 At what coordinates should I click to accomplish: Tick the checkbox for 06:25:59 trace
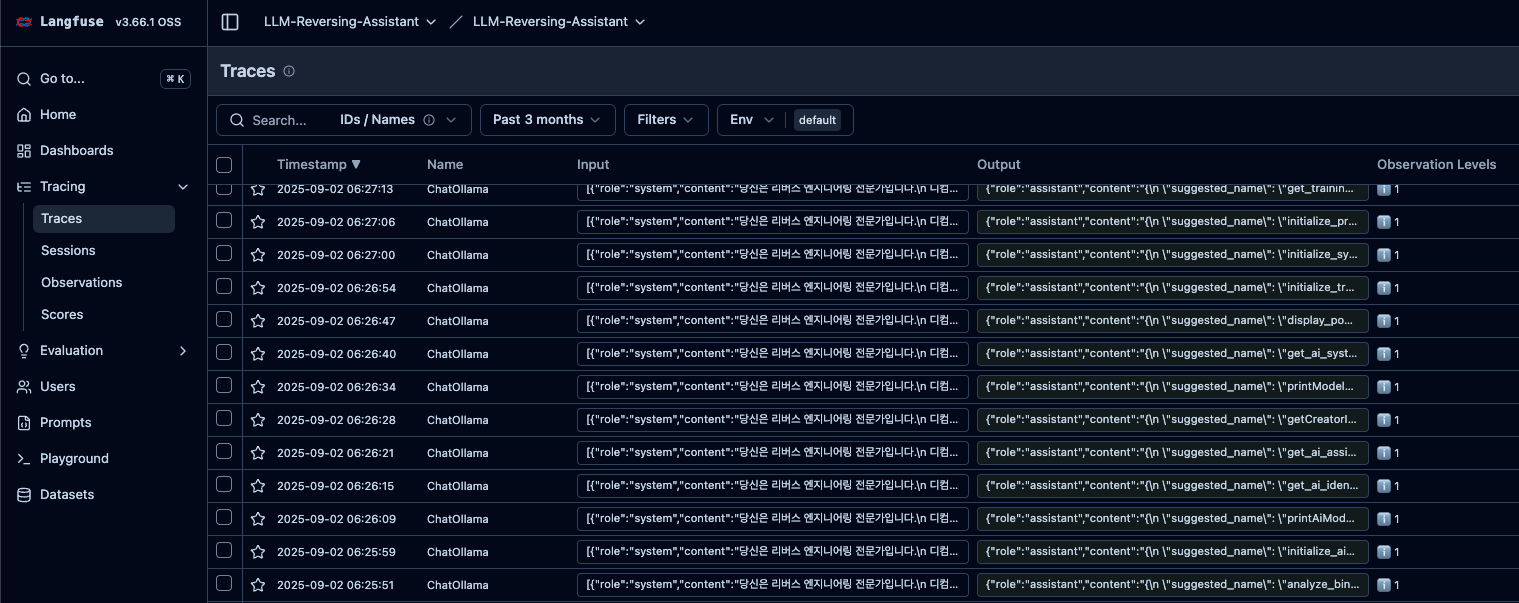point(224,551)
